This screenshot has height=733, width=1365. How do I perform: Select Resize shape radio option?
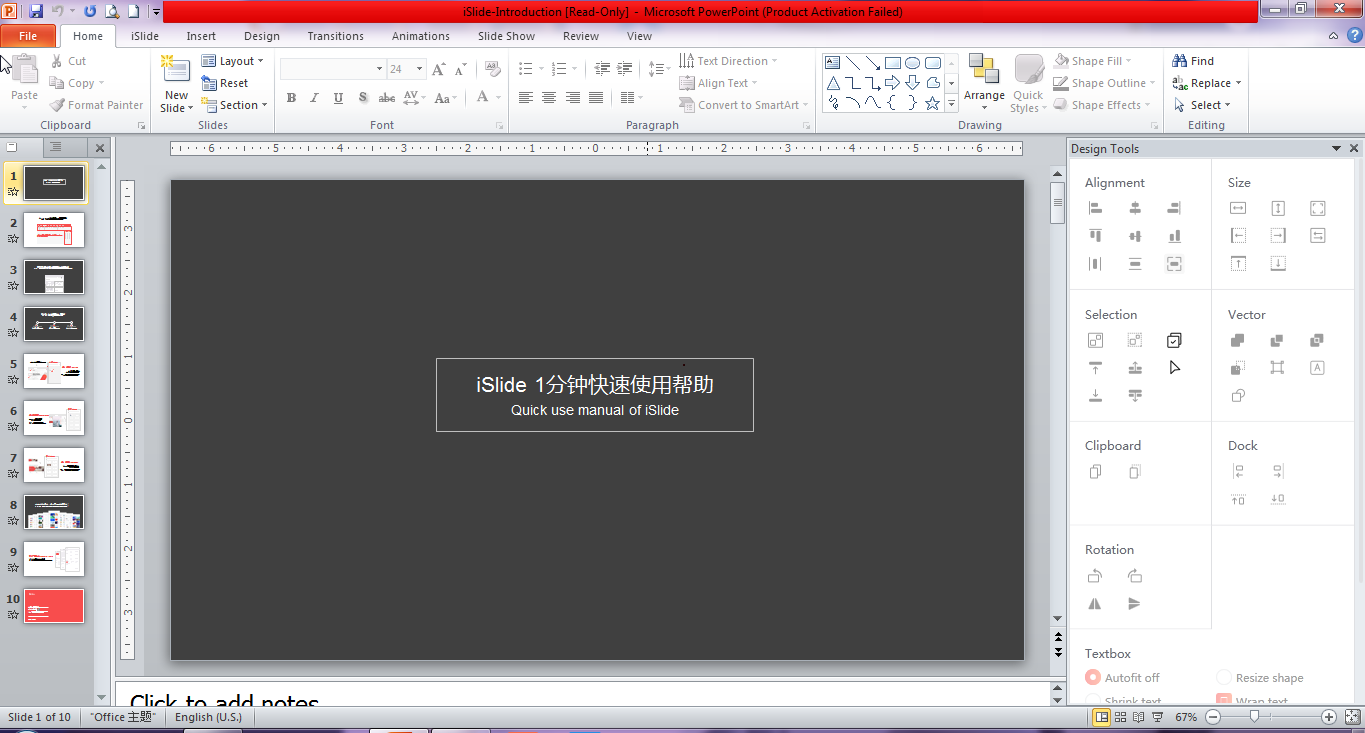(1224, 678)
